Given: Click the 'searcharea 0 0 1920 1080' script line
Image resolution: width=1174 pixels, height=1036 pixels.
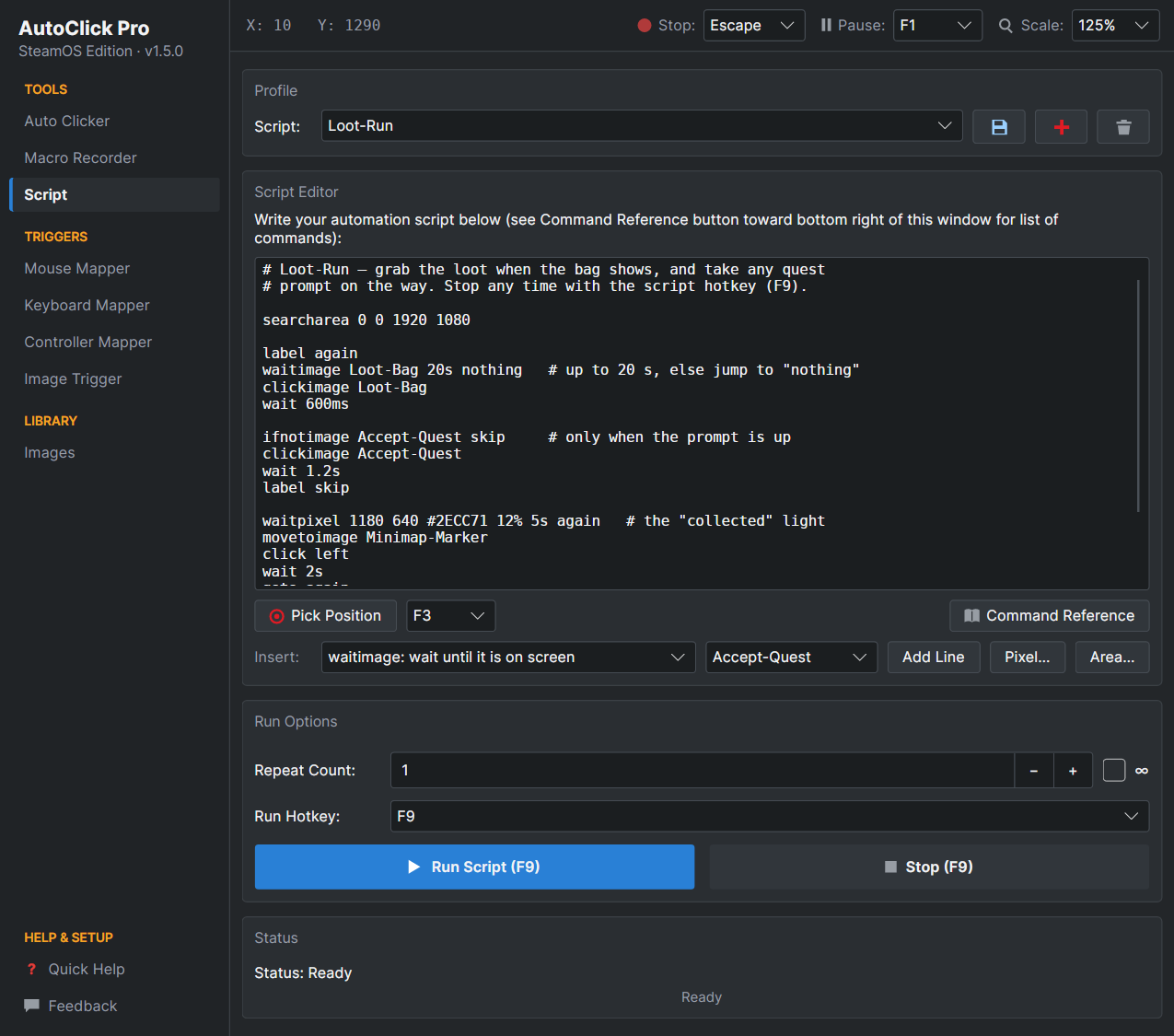Looking at the screenshot, I should tap(366, 320).
